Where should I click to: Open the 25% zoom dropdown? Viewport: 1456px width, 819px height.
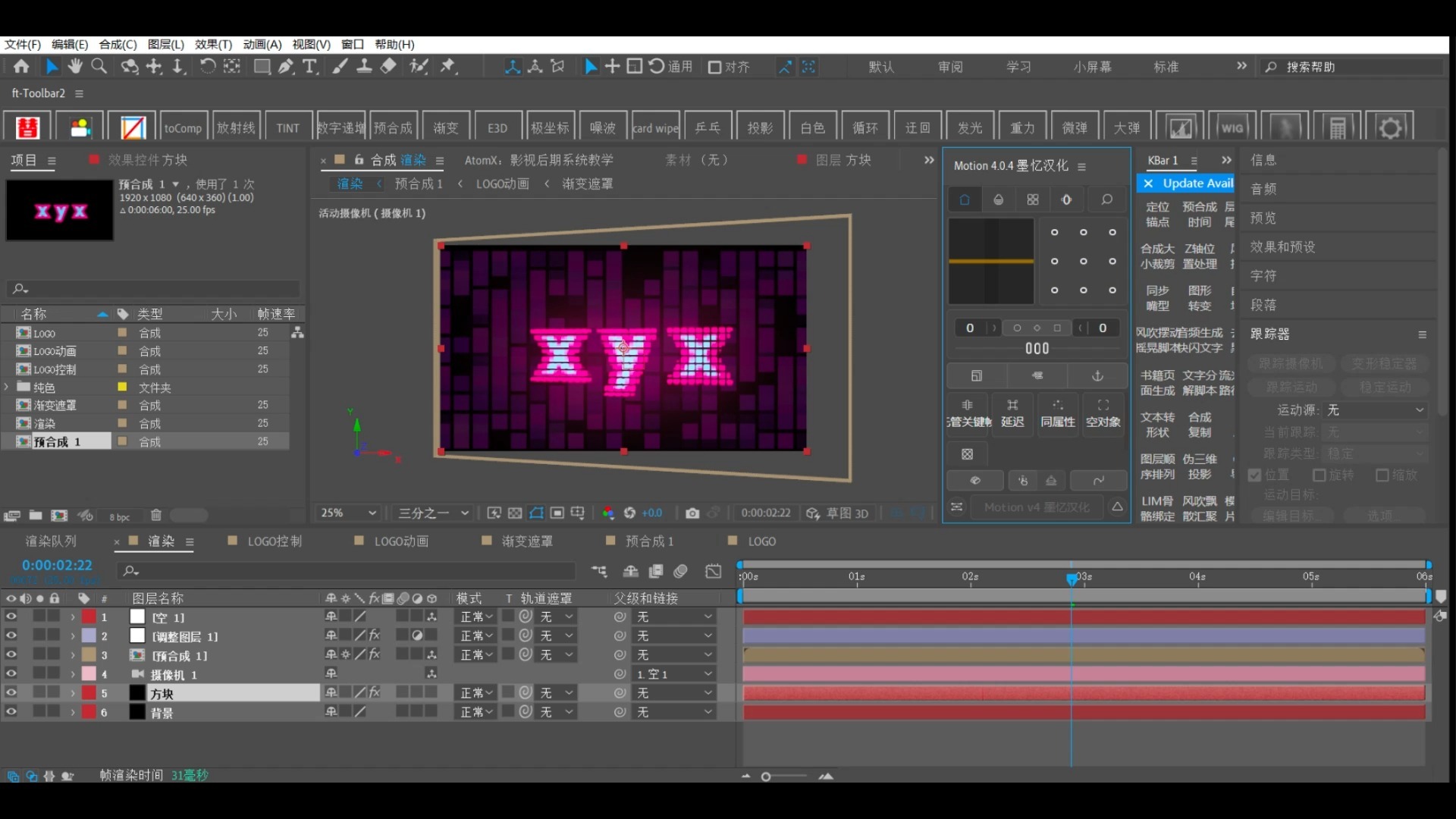pyautogui.click(x=348, y=513)
